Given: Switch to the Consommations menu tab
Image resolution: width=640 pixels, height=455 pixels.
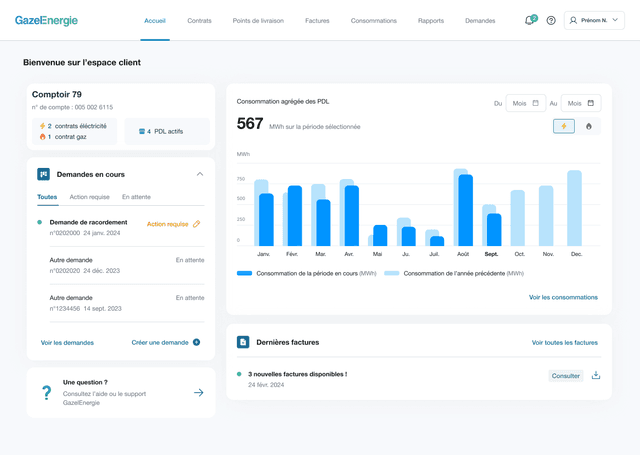Looking at the screenshot, I should (373, 20).
